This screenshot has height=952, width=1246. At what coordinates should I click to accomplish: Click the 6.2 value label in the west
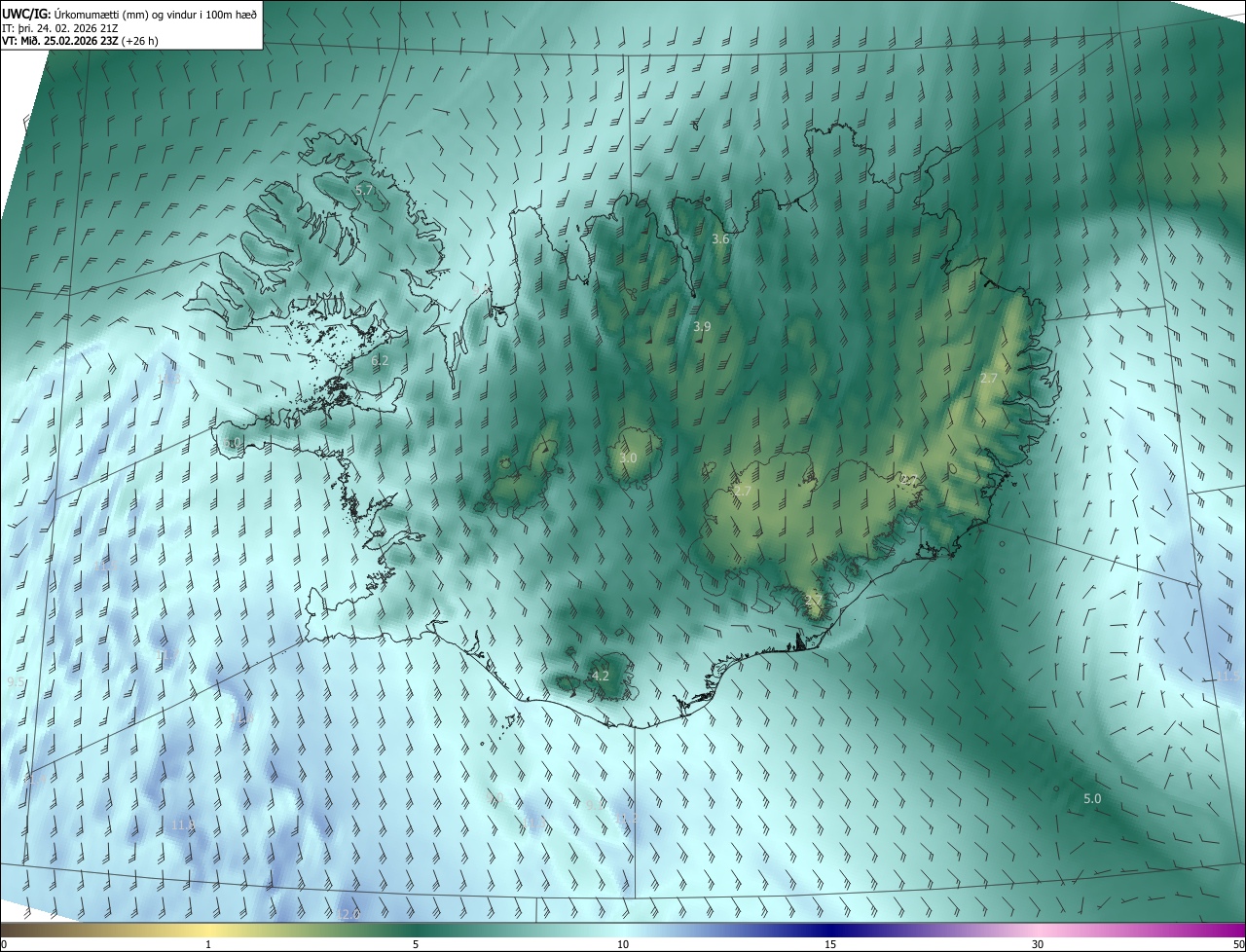pos(380,360)
